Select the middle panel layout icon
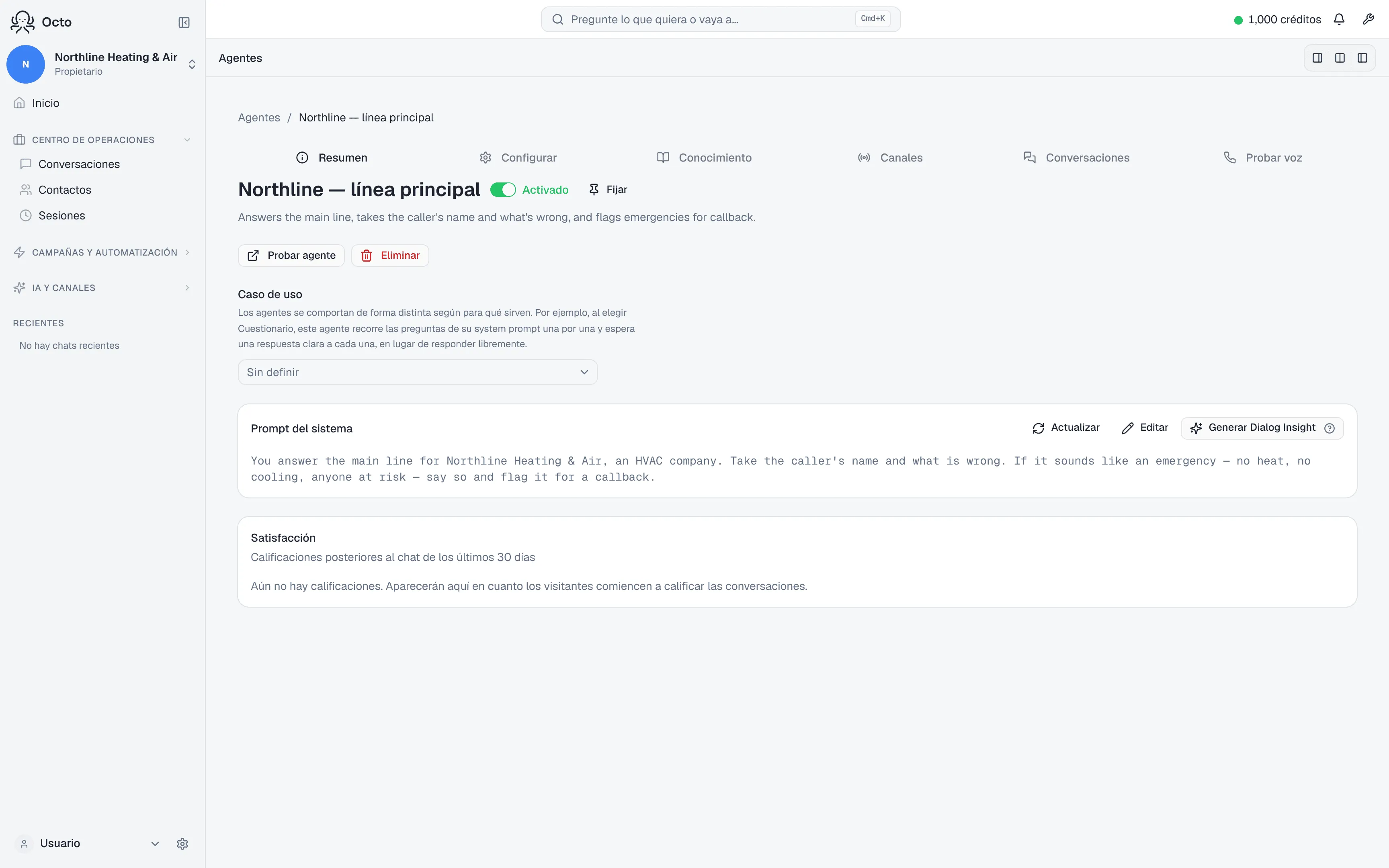 click(x=1340, y=58)
